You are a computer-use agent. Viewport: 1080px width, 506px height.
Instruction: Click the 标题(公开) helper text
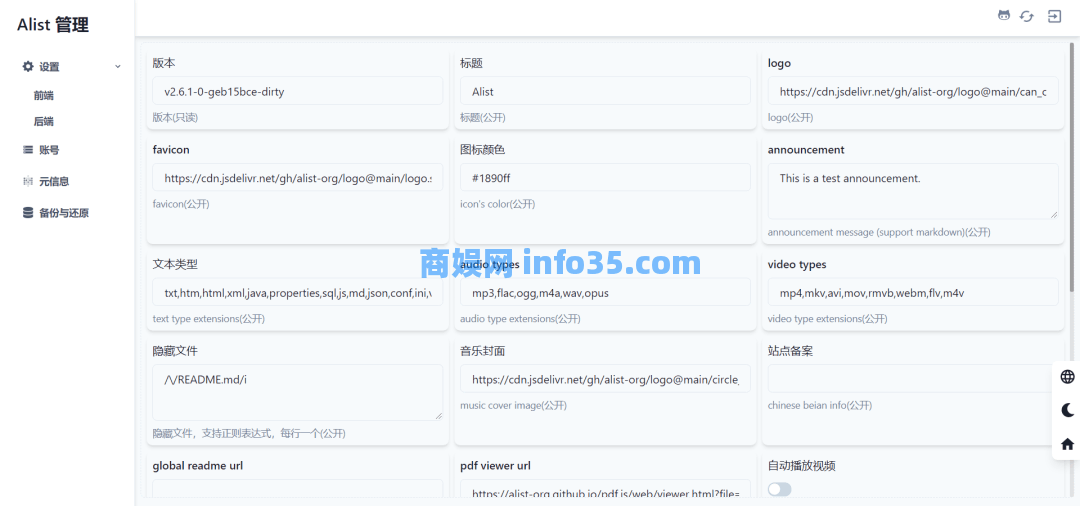[483, 118]
